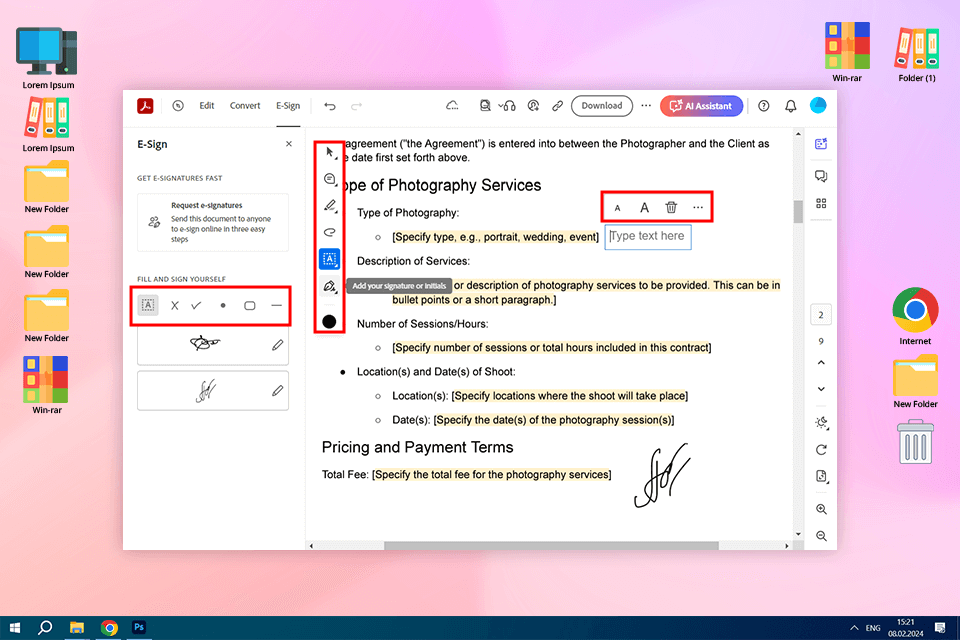Choose the second saved initials
The width and height of the screenshot is (960, 640).
(206, 390)
